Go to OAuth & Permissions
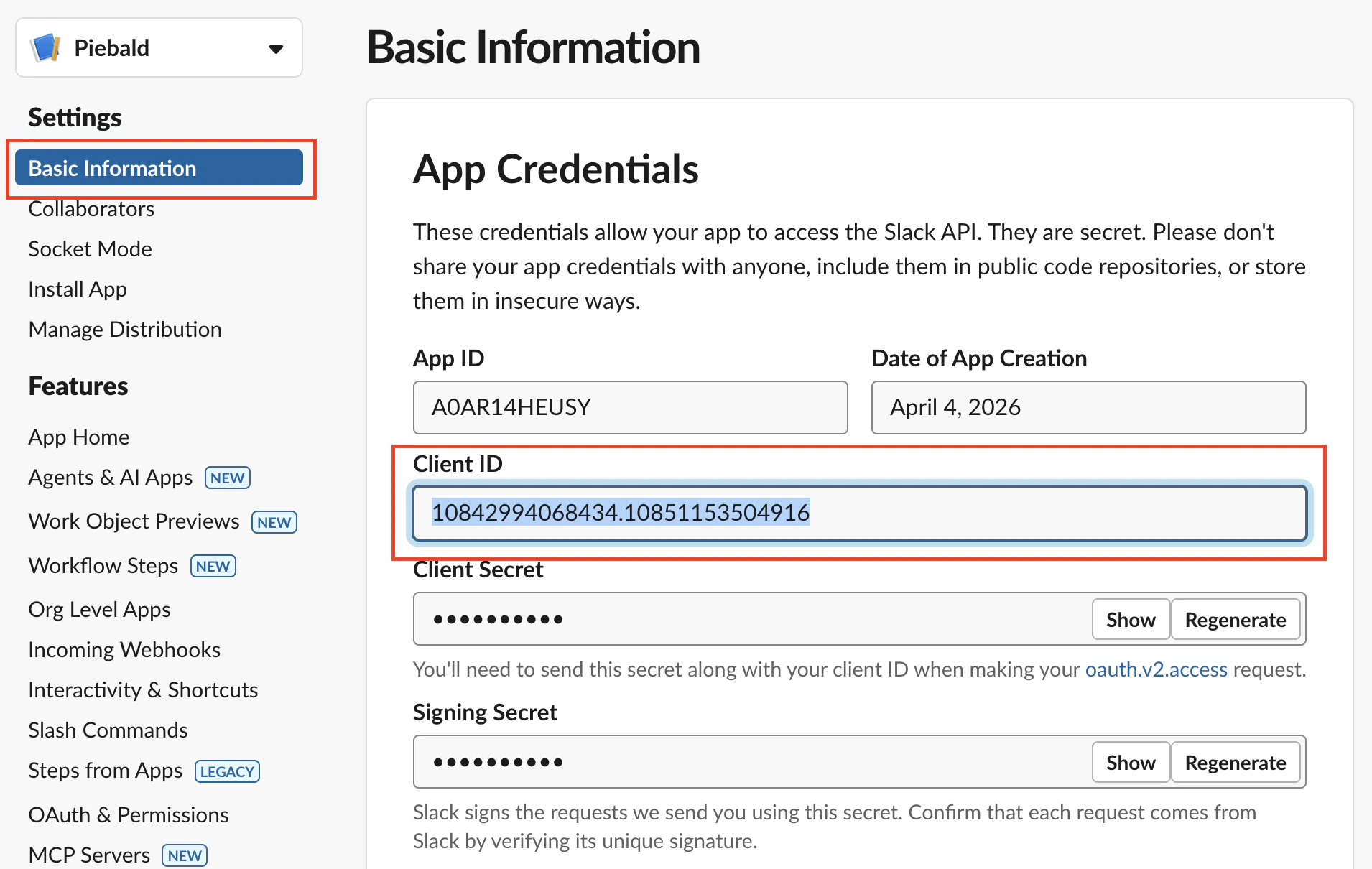The image size is (1372, 869). (x=129, y=815)
